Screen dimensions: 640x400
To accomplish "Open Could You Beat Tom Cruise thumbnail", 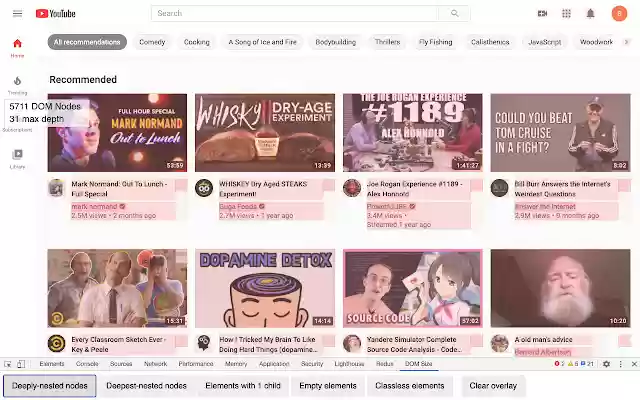I will pyautogui.click(x=560, y=133).
